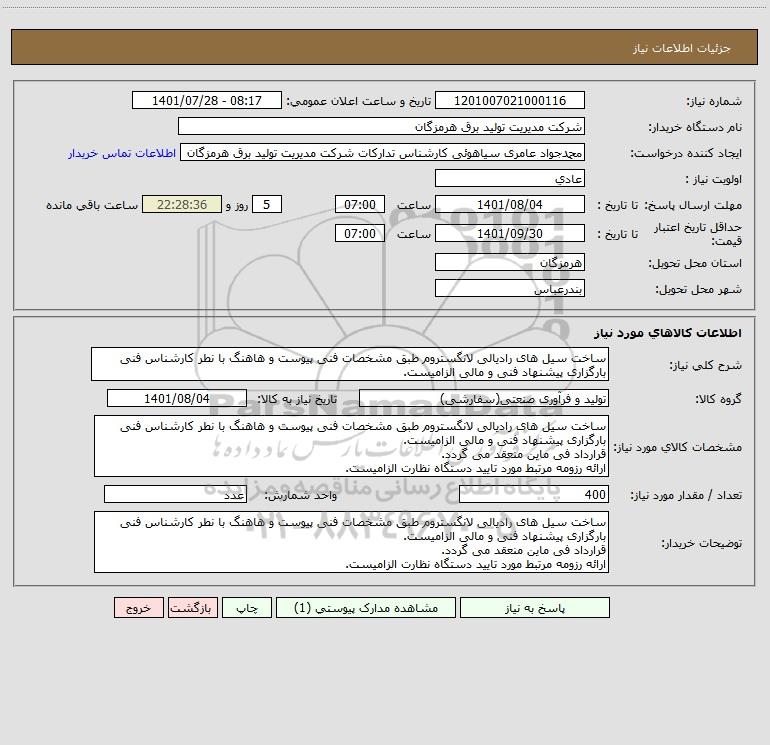Click the تاریخ و ساعت اعلان عمومی label
The height and width of the screenshot is (745, 770).
tap(359, 101)
